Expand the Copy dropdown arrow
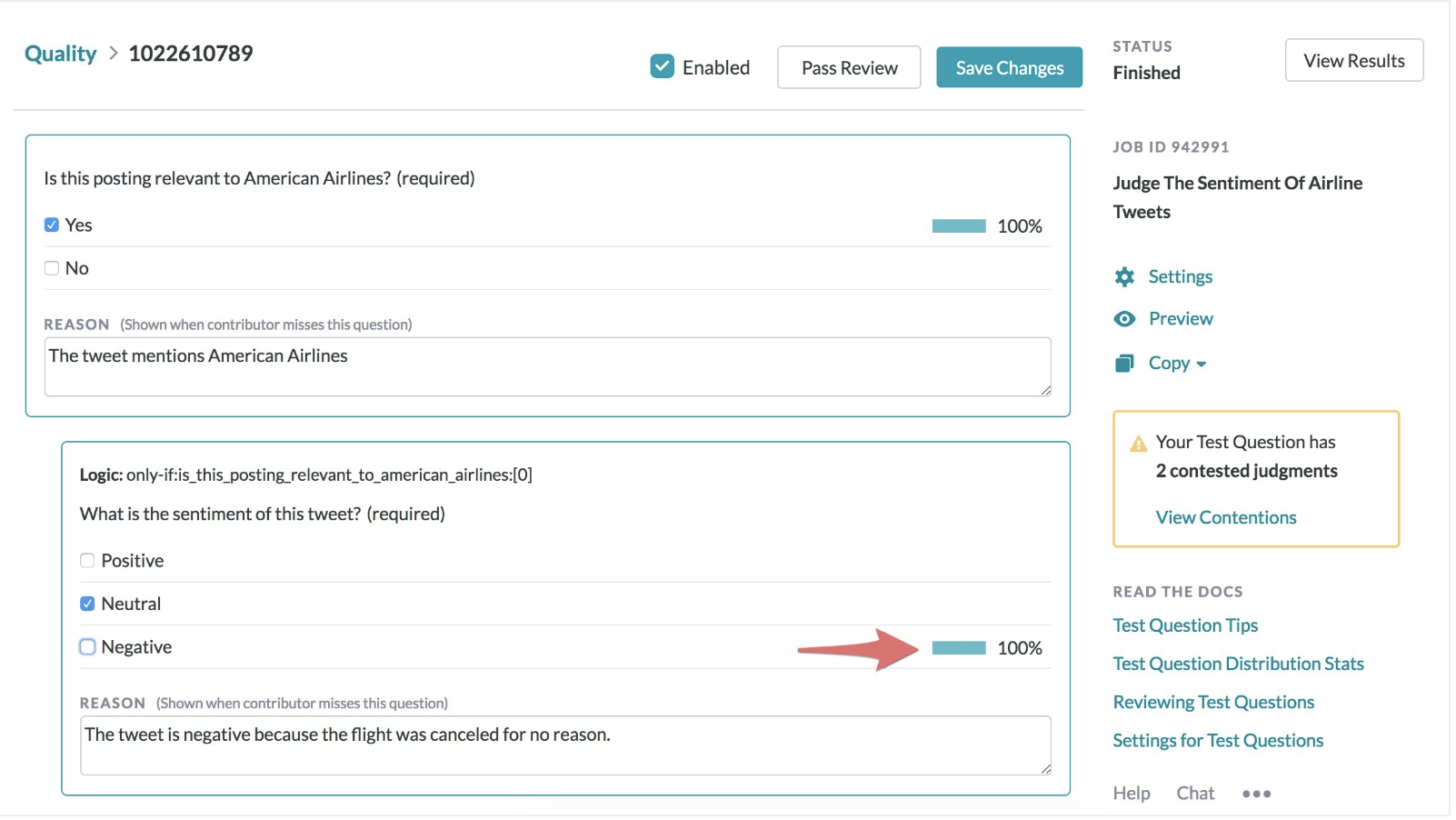The height and width of the screenshot is (820, 1456). pyautogui.click(x=1202, y=365)
